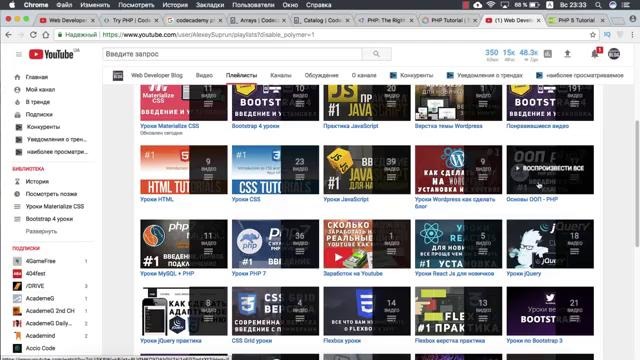Viewport: 640px width, 360px height.
Task: Switch to the Try PHP browser tab
Action: pos(131,20)
